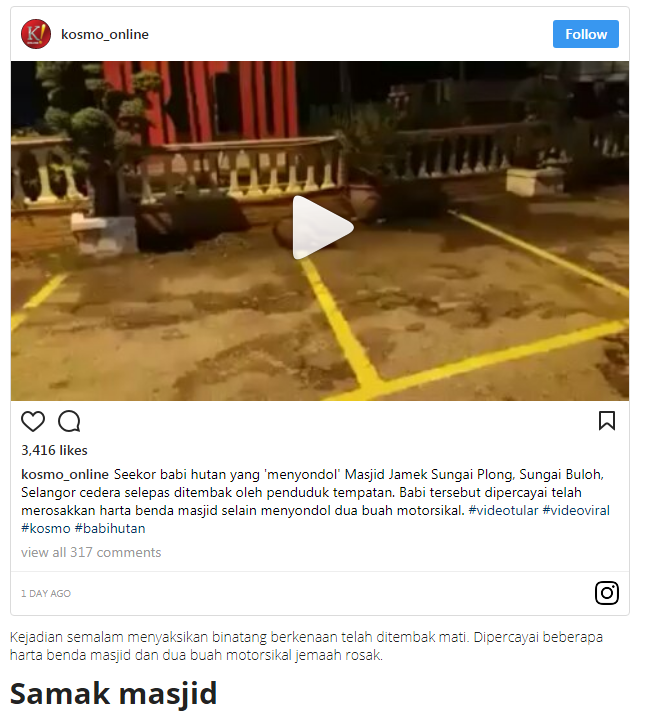Click the Samak masjid heading
This screenshot has height=713, width=667.
113,694
